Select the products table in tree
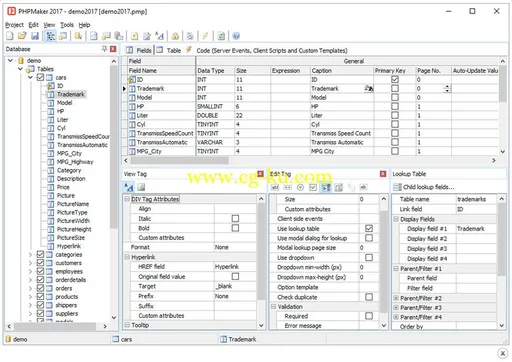The height and width of the screenshot is (362, 512). (66, 297)
